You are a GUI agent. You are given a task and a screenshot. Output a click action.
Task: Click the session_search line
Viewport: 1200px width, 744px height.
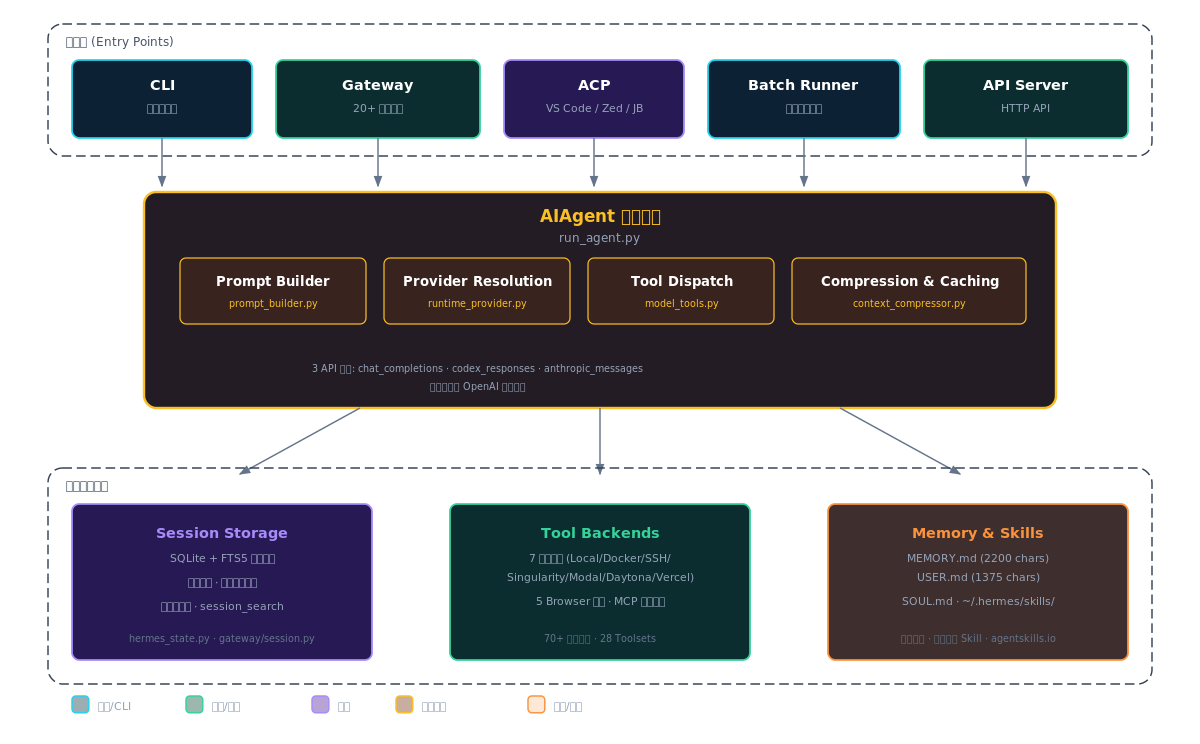(x=222, y=606)
